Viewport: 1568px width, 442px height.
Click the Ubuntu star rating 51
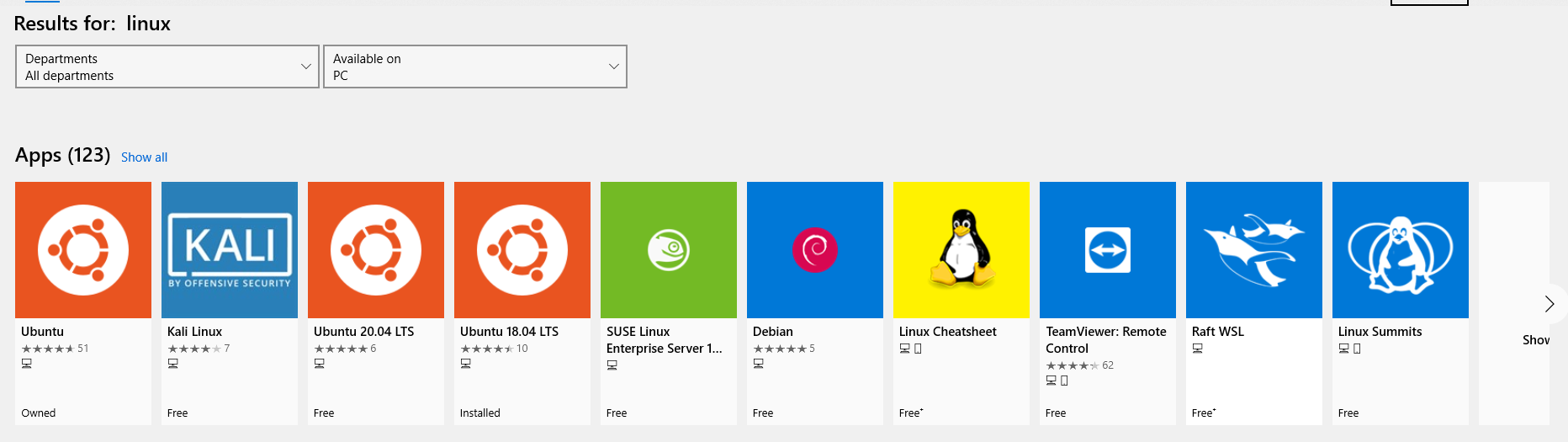tap(55, 349)
